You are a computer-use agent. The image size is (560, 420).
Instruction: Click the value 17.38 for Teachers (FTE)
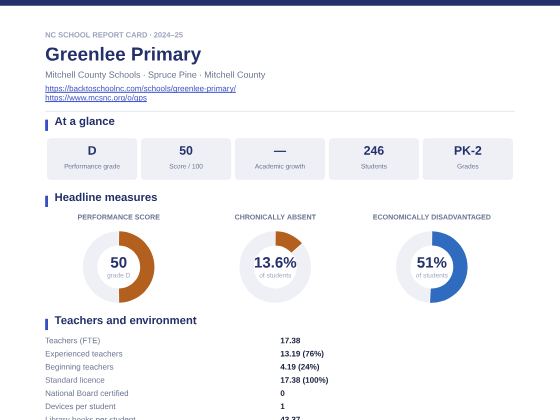tap(290, 340)
